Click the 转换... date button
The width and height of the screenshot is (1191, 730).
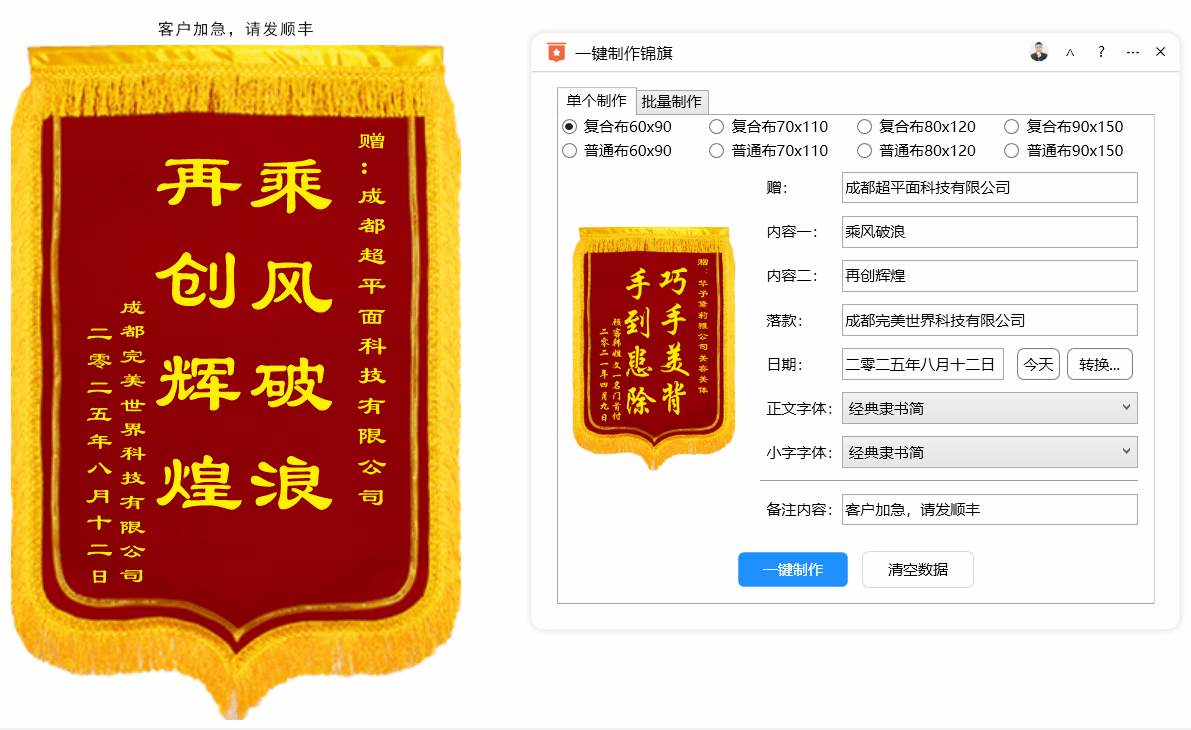[x=1100, y=365]
